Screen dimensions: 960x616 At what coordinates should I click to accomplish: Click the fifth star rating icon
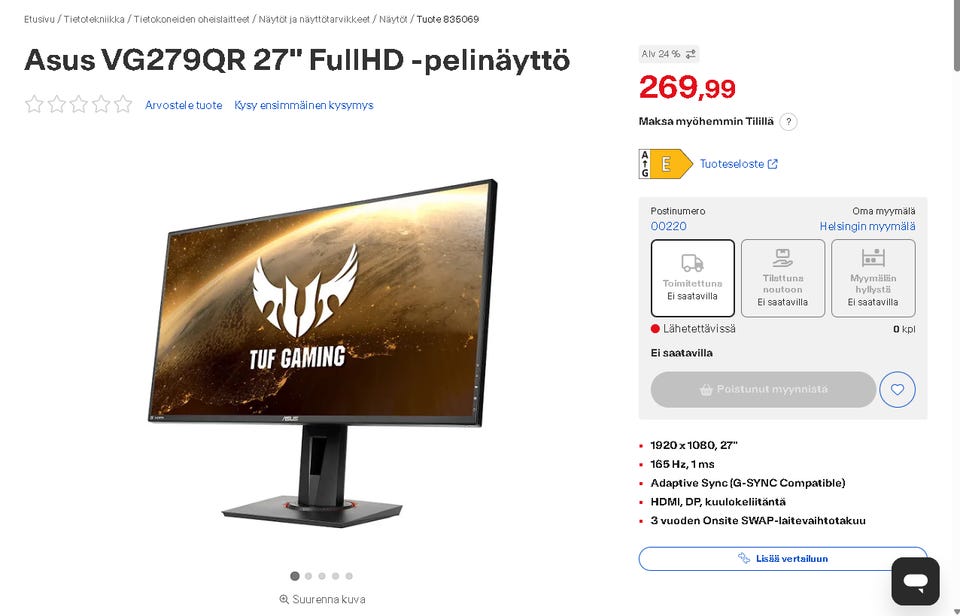(123, 104)
